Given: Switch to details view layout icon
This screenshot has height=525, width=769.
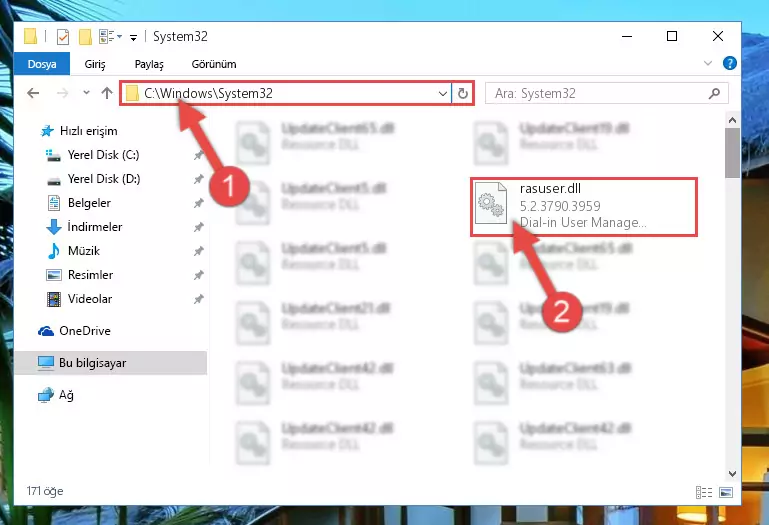Looking at the screenshot, I should tap(704, 492).
